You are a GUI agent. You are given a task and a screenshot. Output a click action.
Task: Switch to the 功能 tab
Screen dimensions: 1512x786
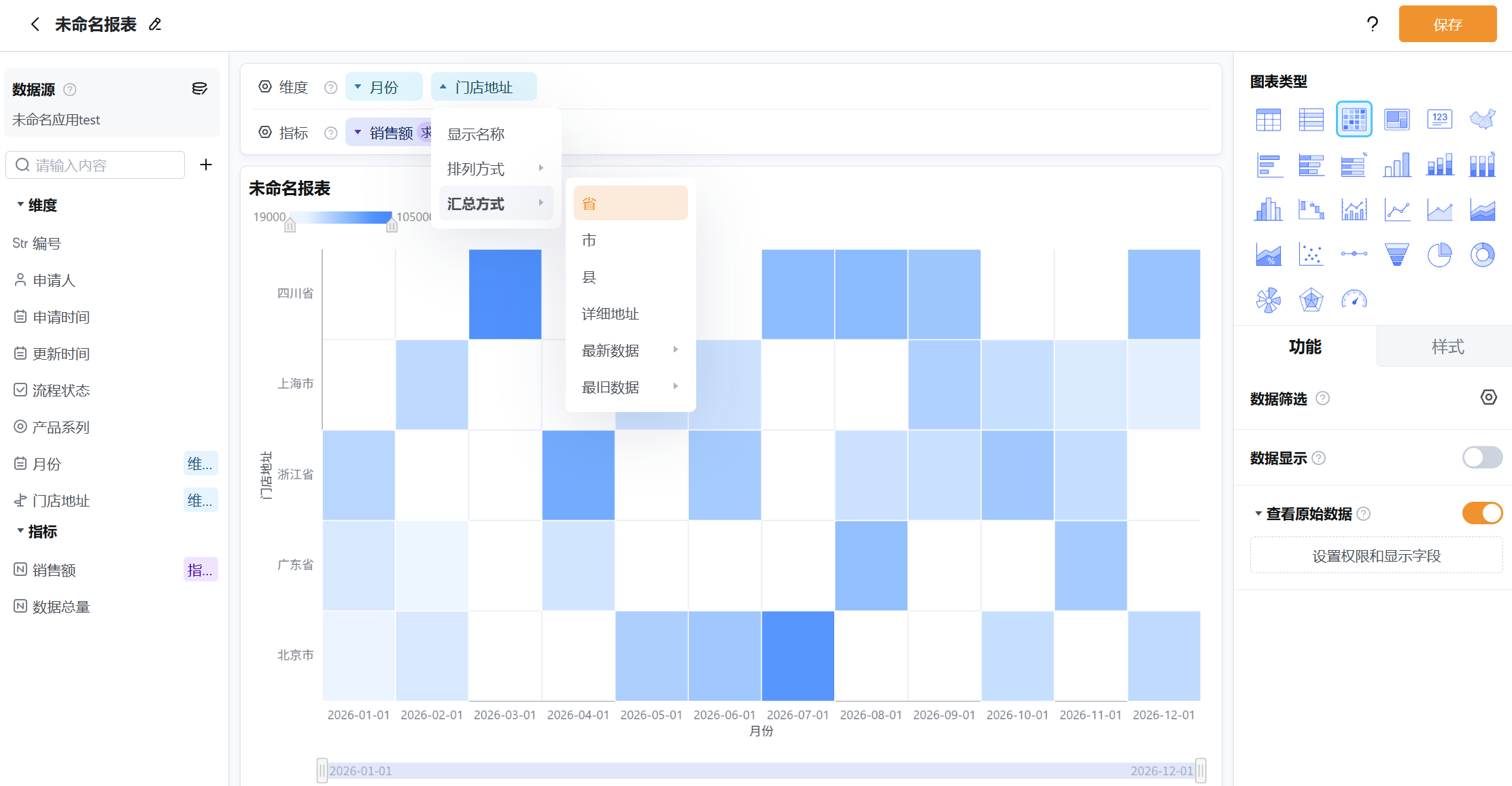[x=1305, y=347]
